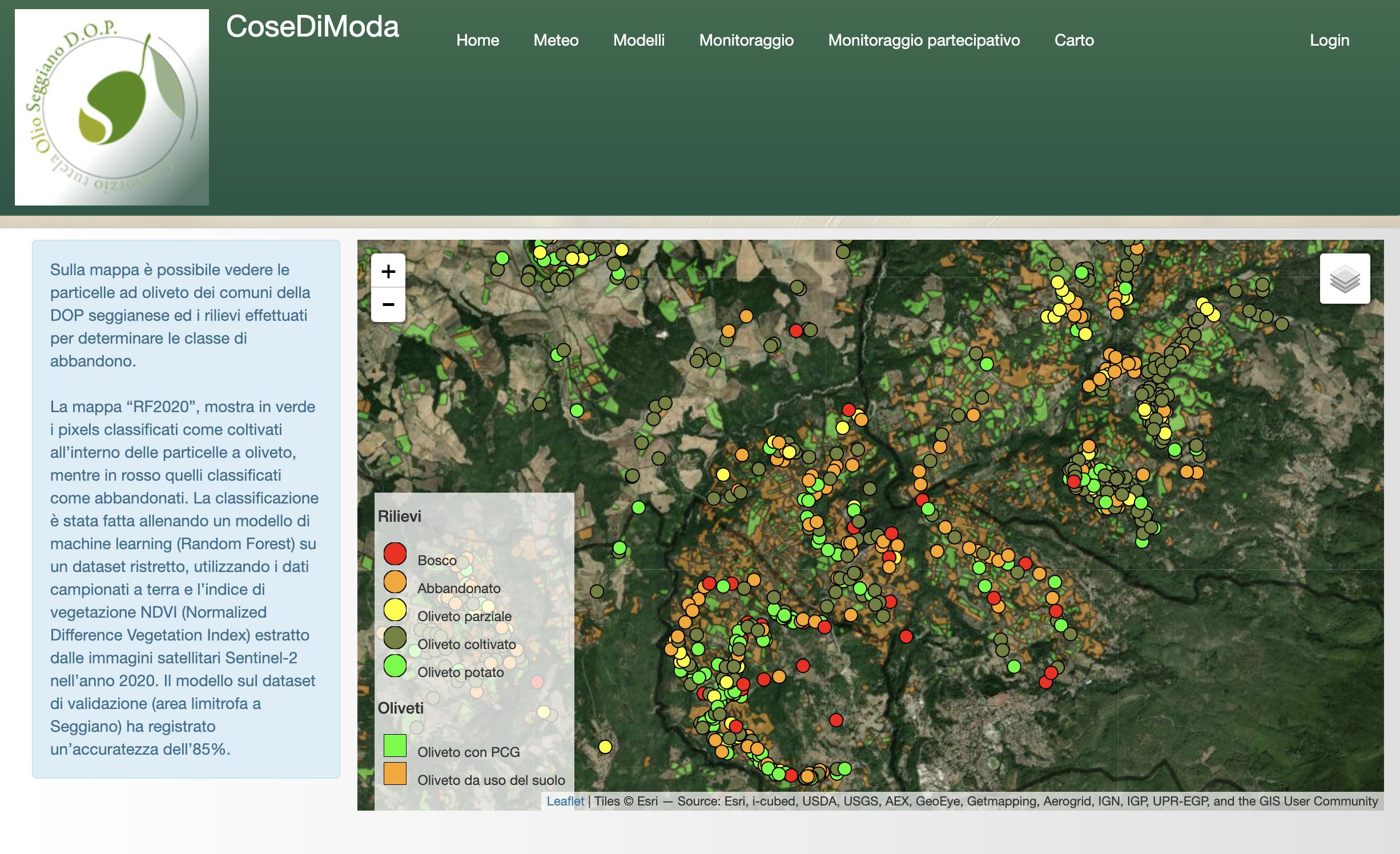This screenshot has width=1400, height=854.
Task: Click the bright green Oliveto potato legend circle
Action: 395,666
